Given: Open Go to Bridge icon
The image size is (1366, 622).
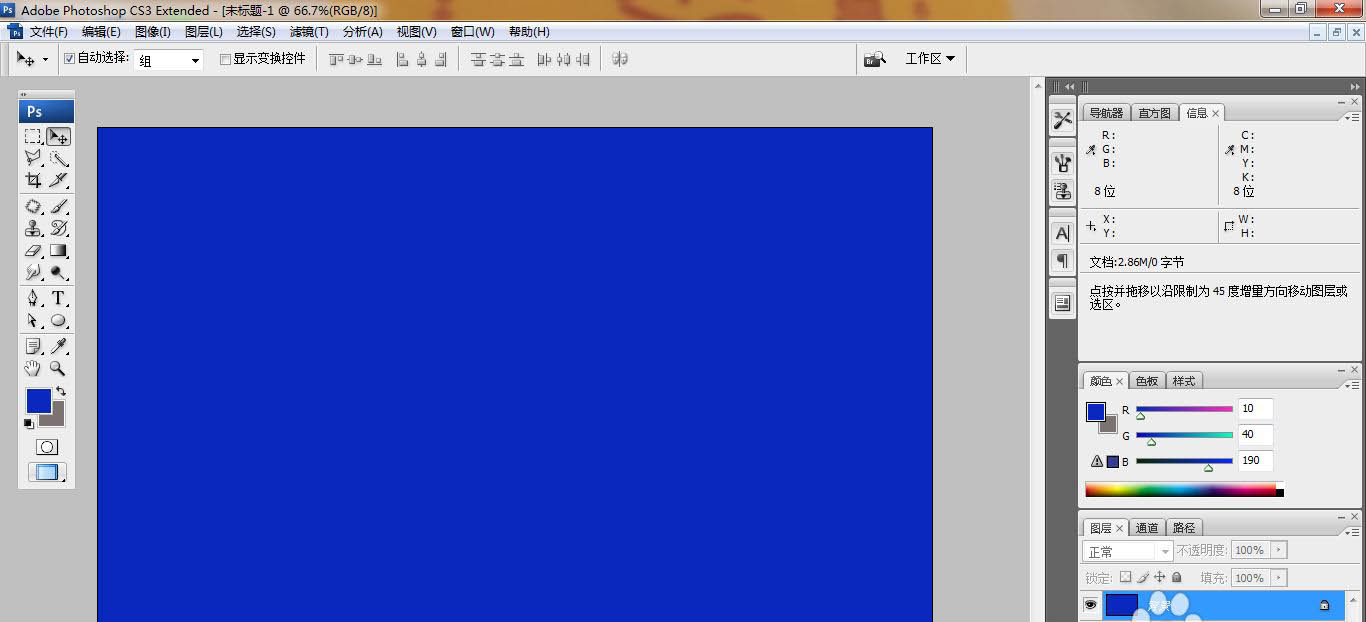Looking at the screenshot, I should tap(875, 59).
